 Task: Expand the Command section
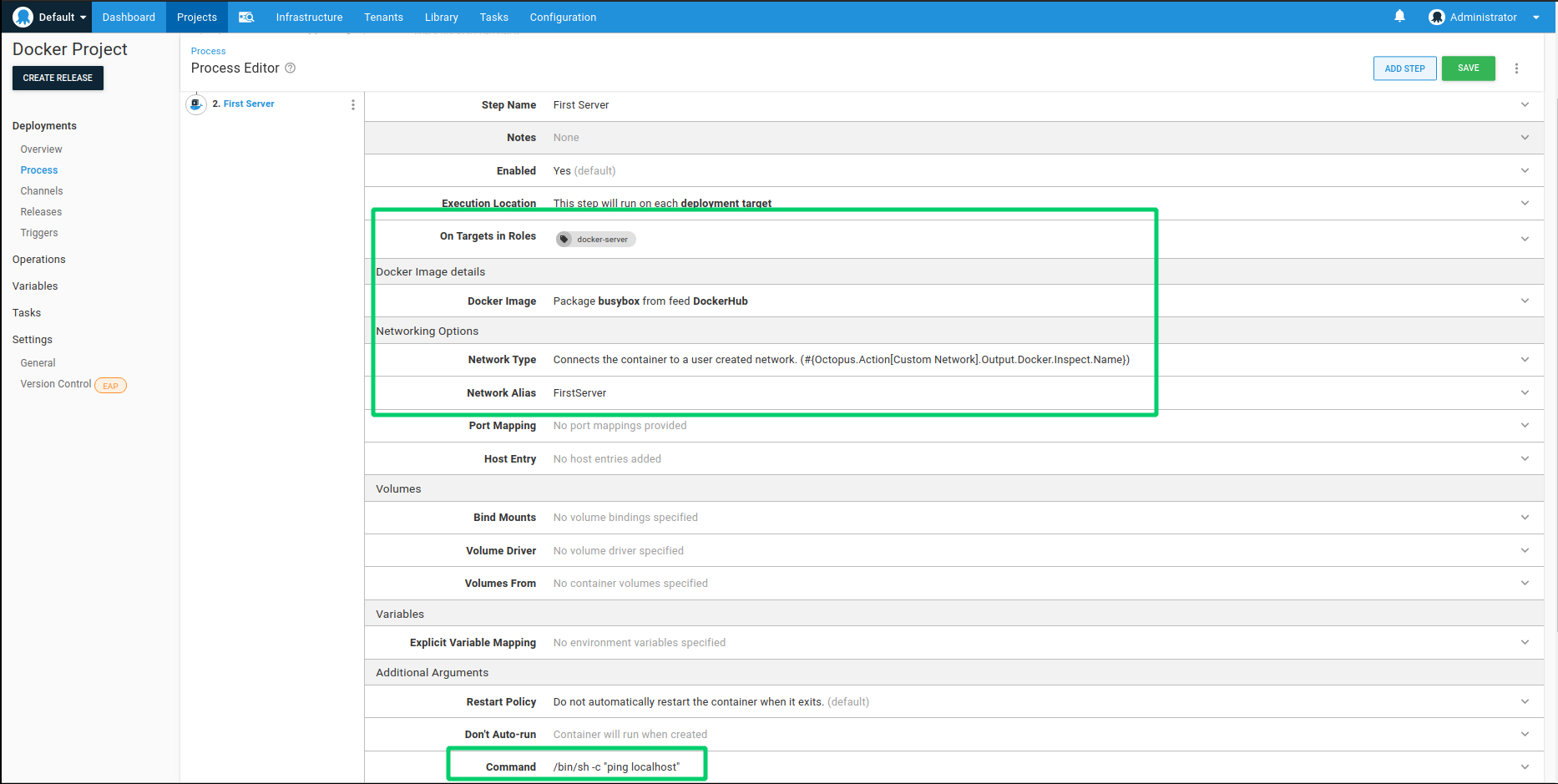1525,766
